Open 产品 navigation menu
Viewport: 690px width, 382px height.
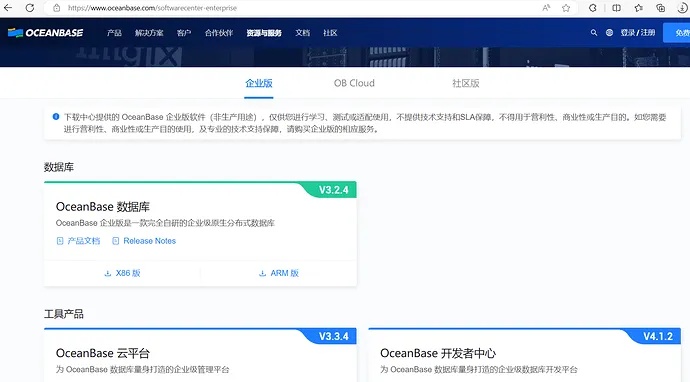114,33
